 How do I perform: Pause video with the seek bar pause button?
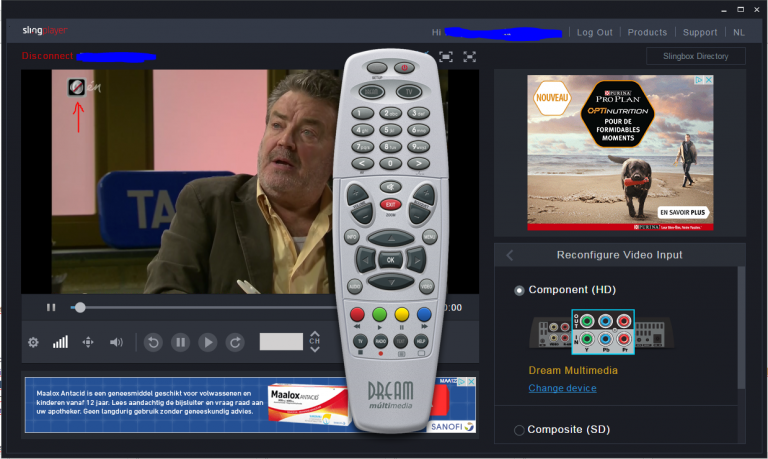(x=51, y=307)
